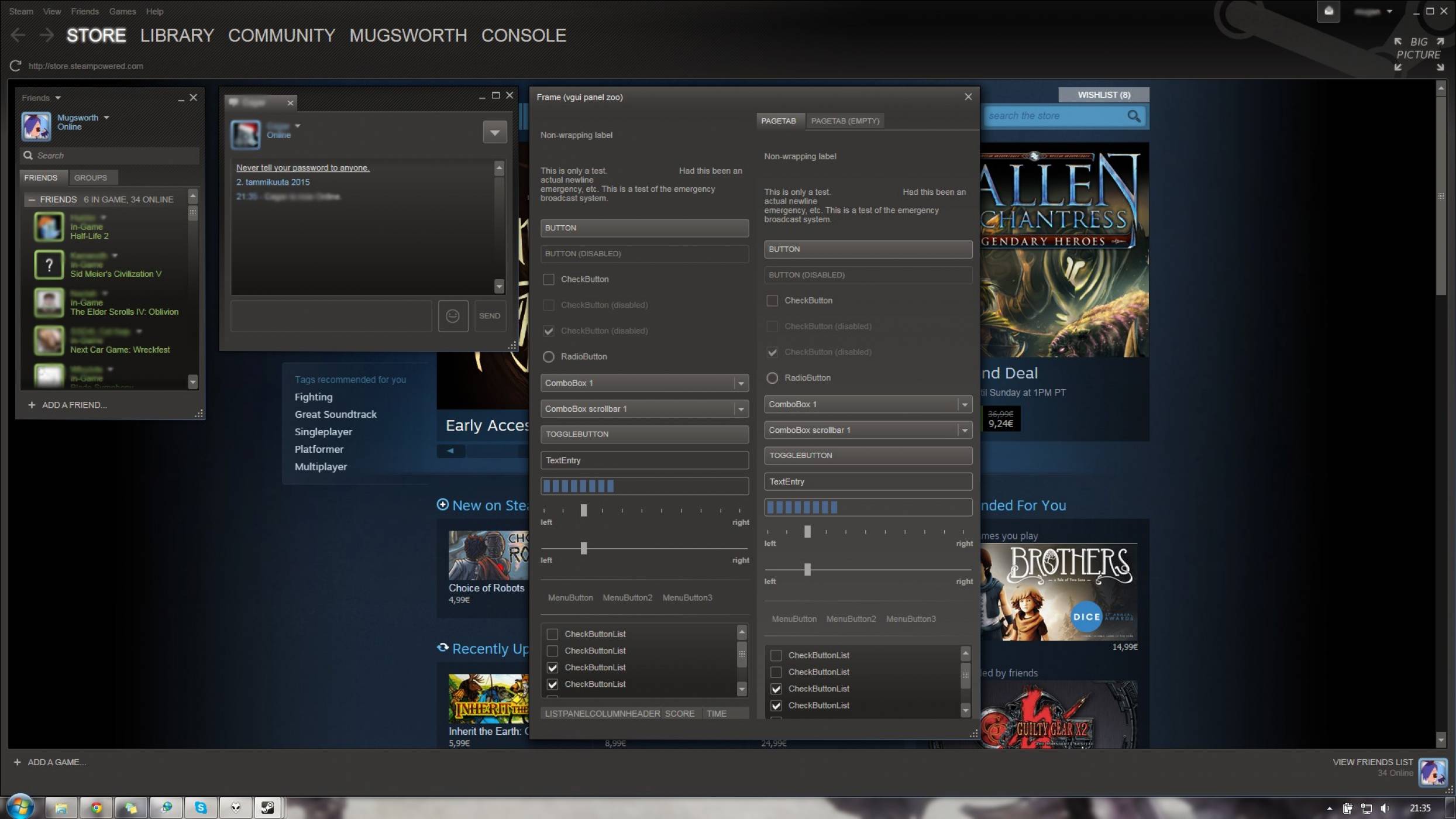
Task: Click the back navigation arrow
Action: [18, 35]
